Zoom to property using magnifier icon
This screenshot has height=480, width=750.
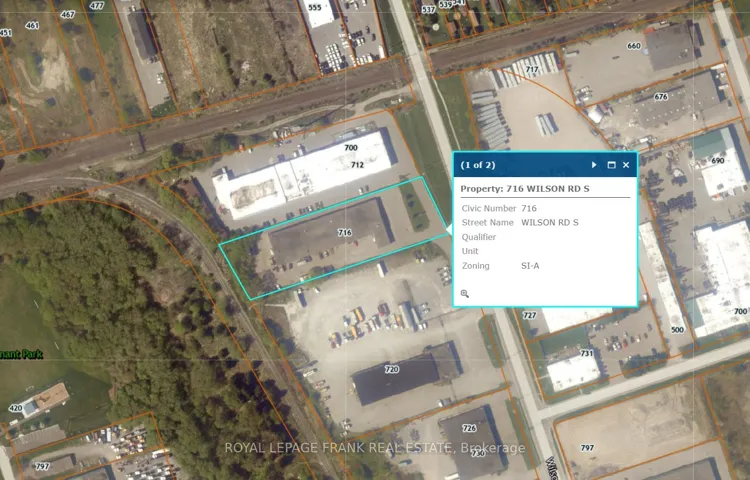(x=464, y=294)
